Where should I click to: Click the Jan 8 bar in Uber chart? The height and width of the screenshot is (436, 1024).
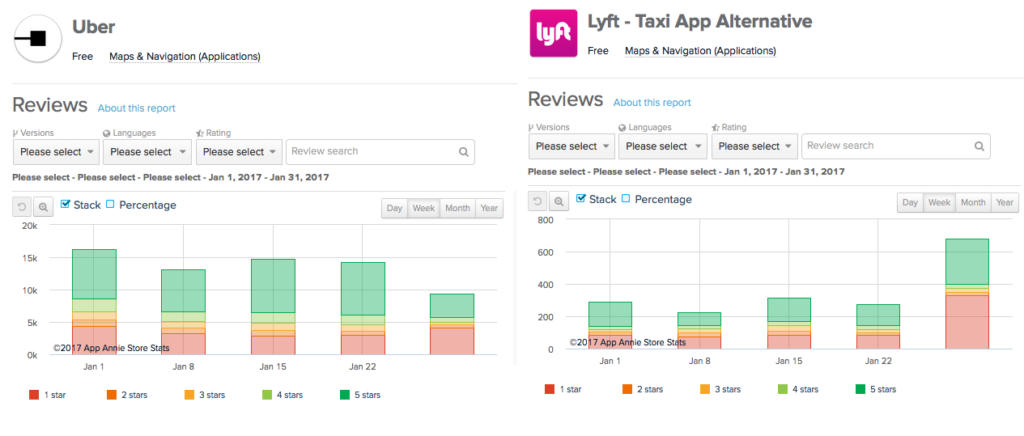pyautogui.click(x=184, y=313)
